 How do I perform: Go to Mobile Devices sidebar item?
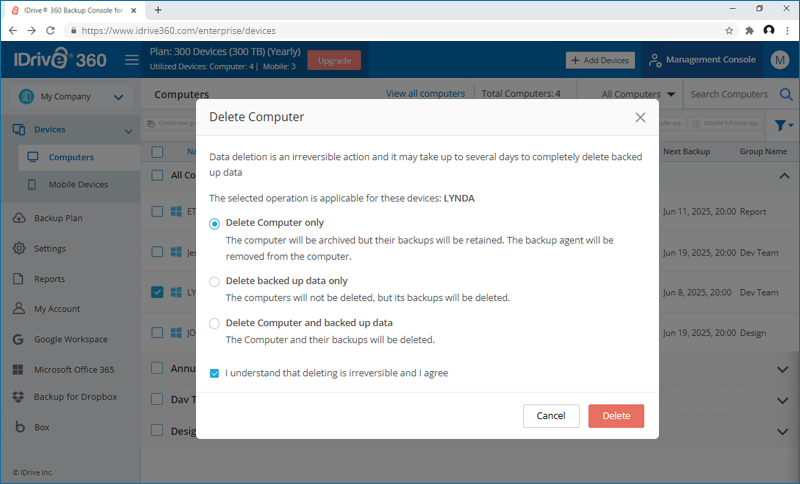tap(79, 185)
